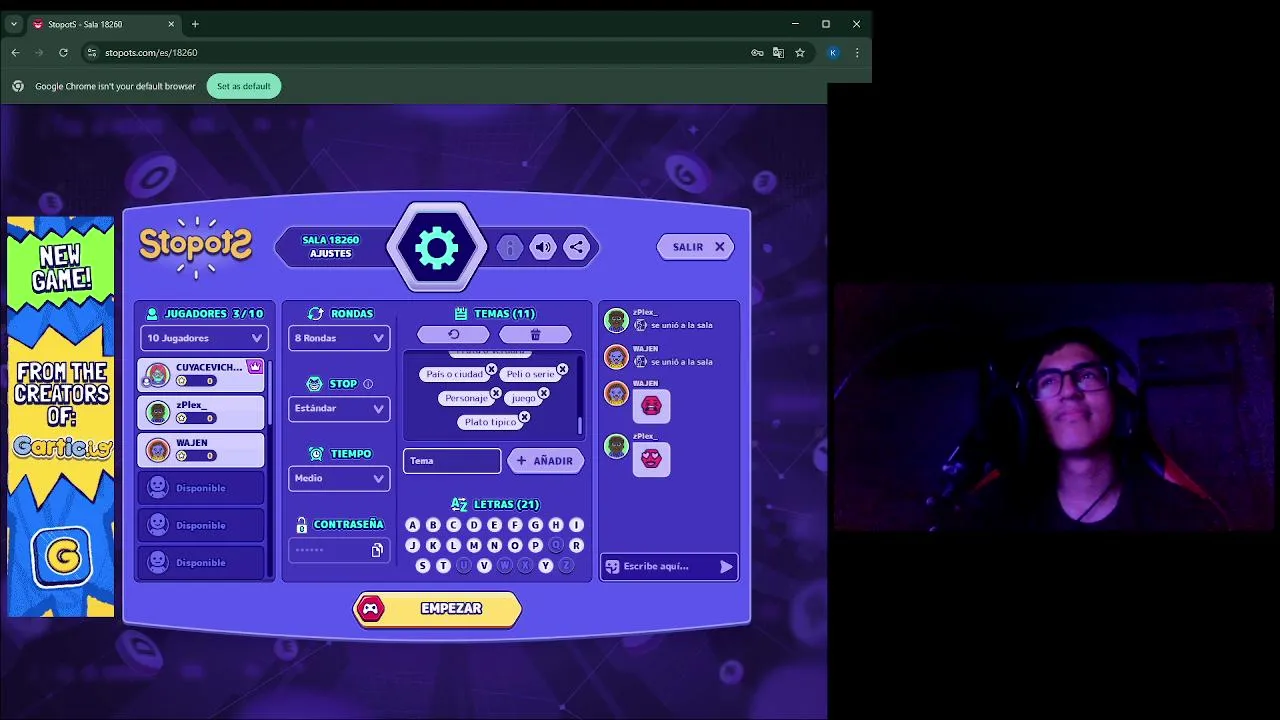Click the first Disponible player slot
The width and height of the screenshot is (1280, 720).
click(201, 487)
